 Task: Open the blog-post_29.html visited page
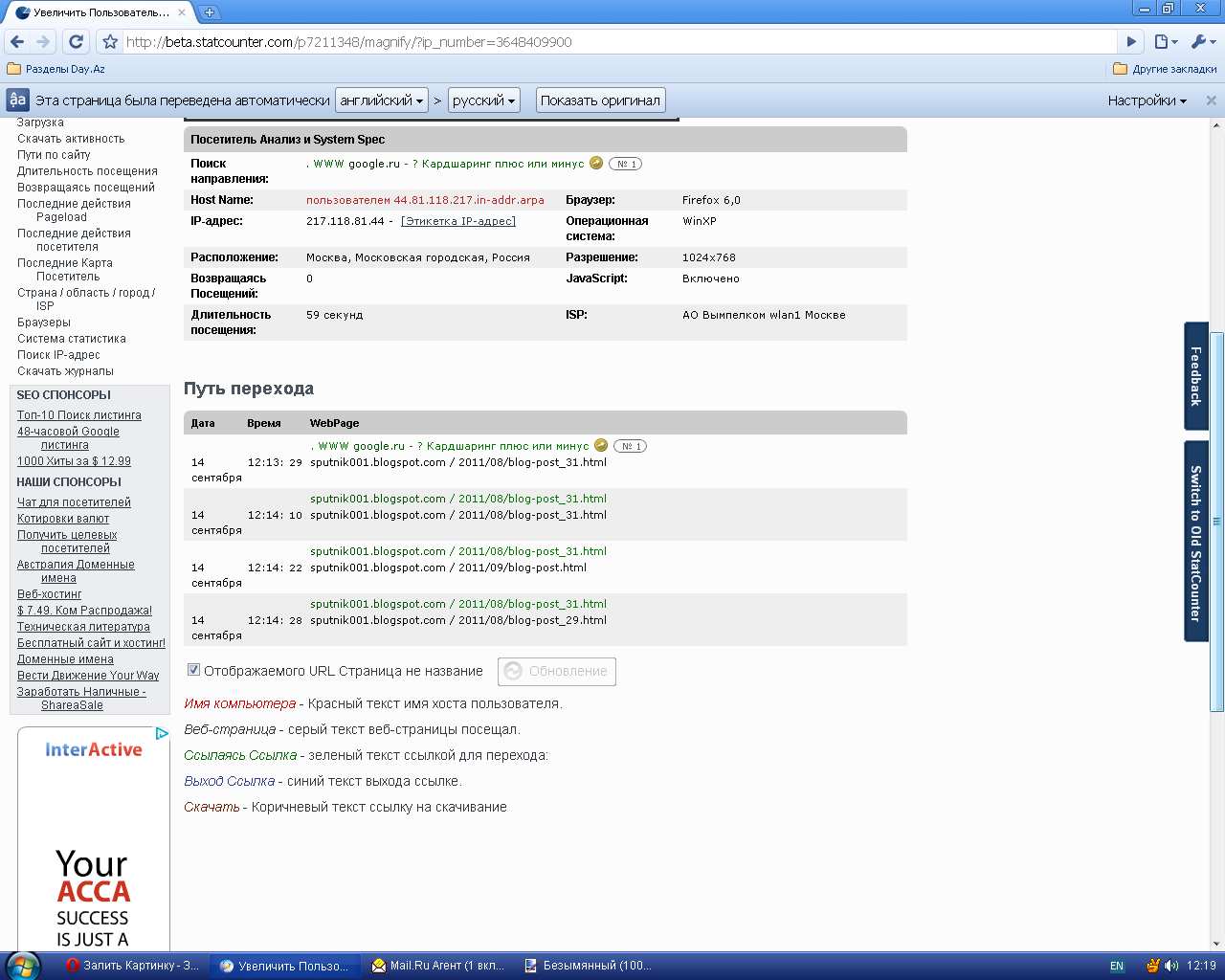[458, 620]
